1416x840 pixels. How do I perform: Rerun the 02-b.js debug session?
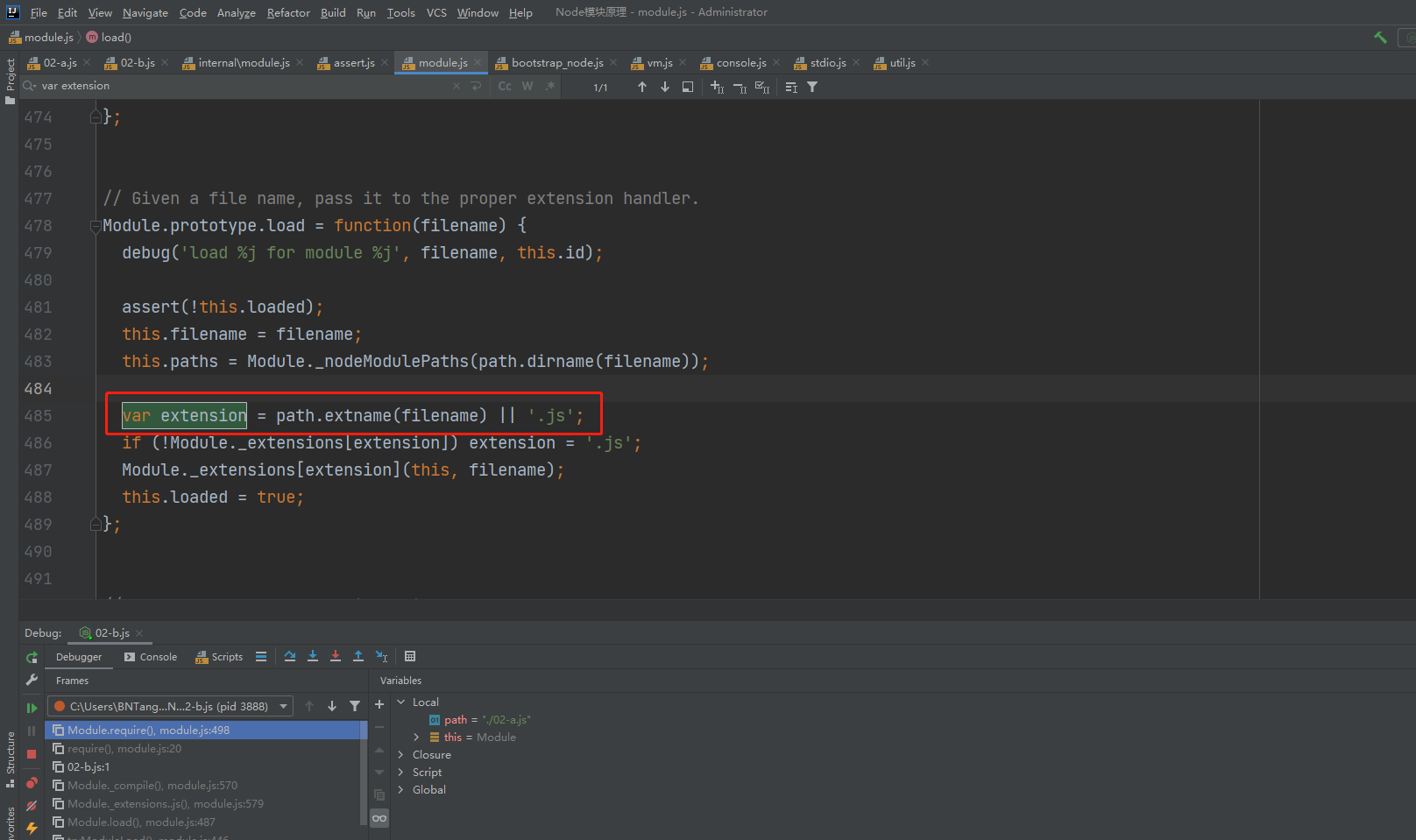coord(32,657)
